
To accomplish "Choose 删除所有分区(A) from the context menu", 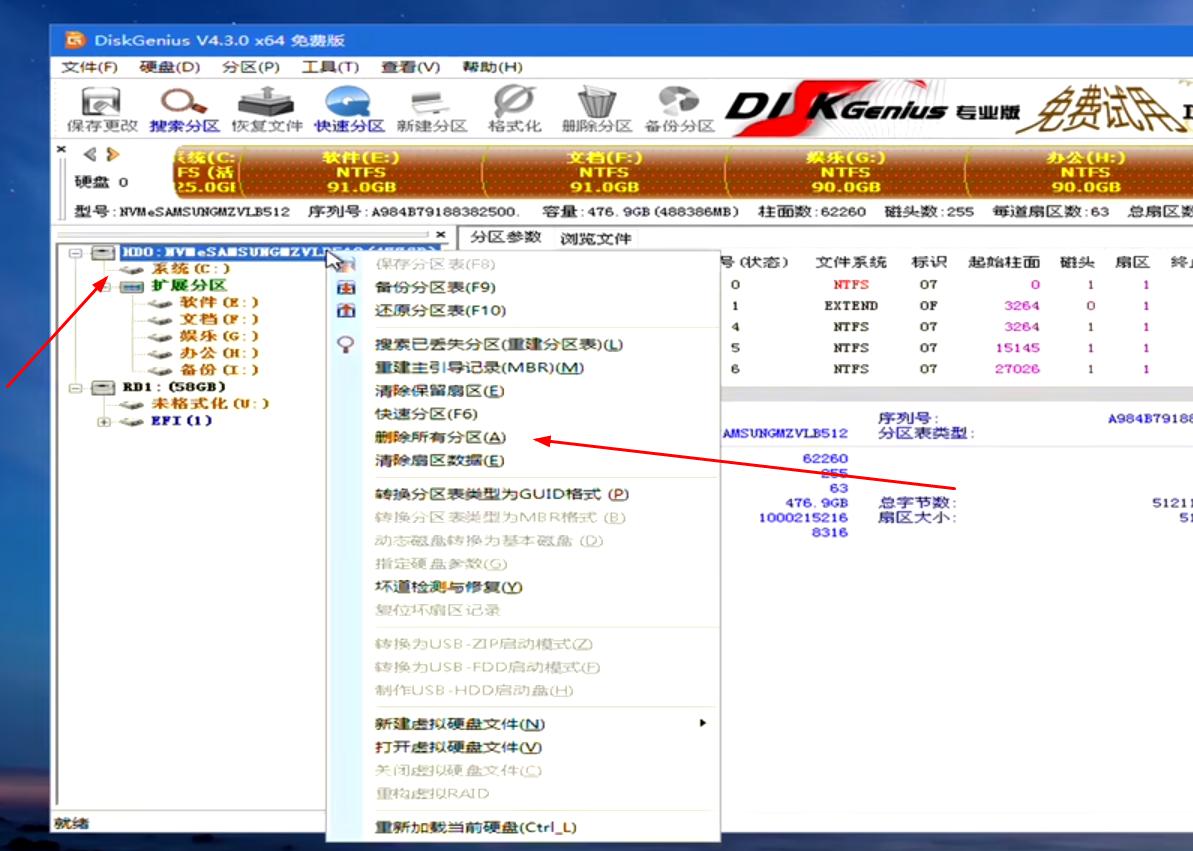I will 440,437.
